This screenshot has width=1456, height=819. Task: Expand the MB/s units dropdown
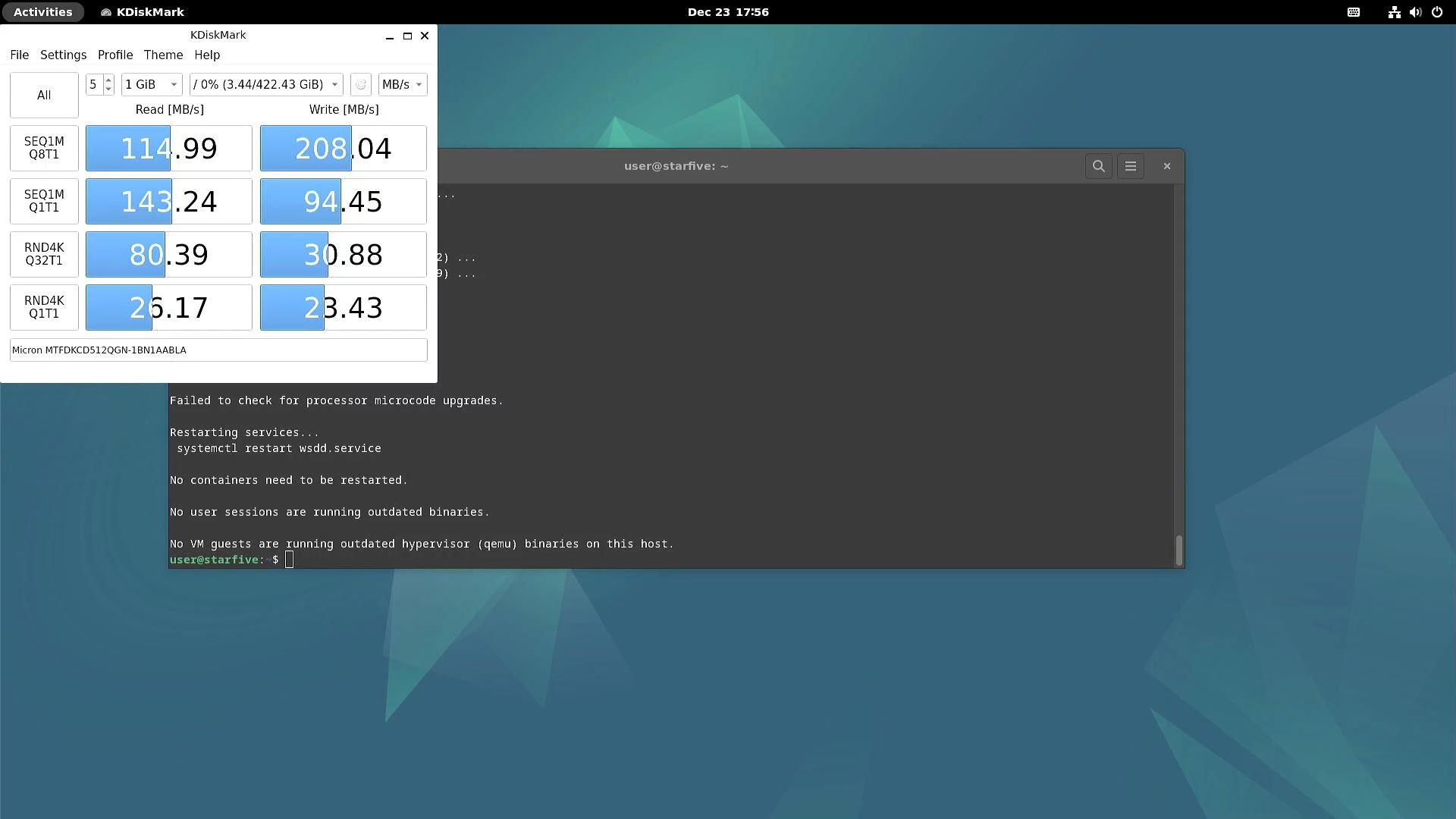click(403, 85)
